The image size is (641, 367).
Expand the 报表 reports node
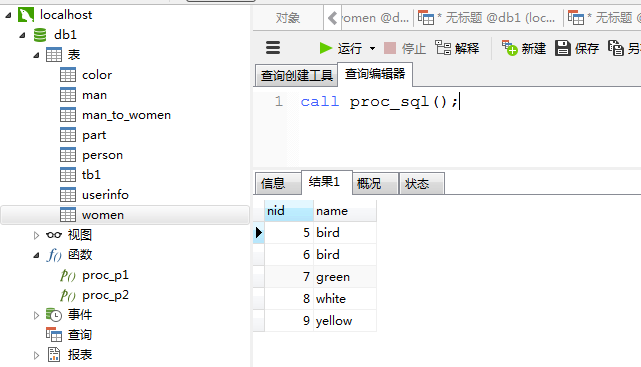(36, 355)
